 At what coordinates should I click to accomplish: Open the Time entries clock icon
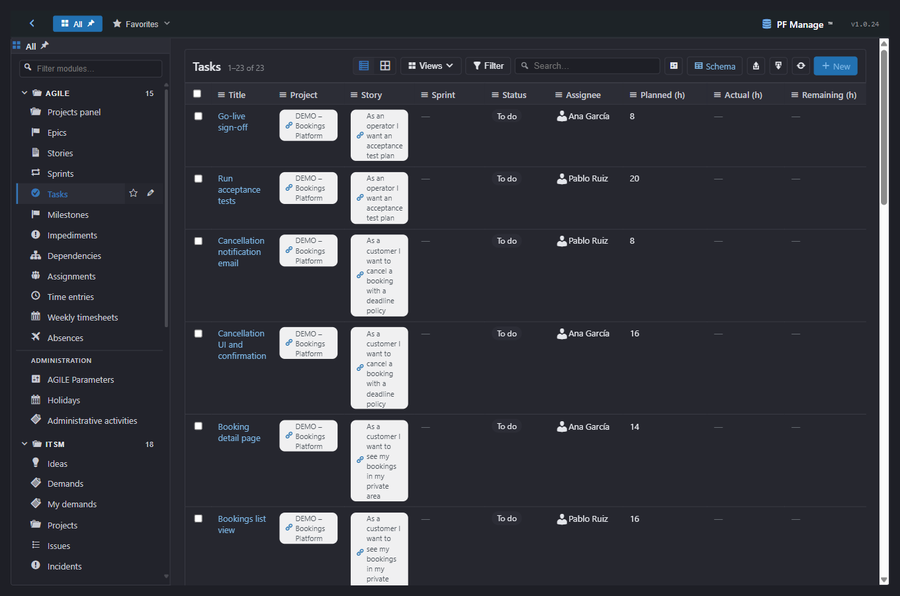36,296
